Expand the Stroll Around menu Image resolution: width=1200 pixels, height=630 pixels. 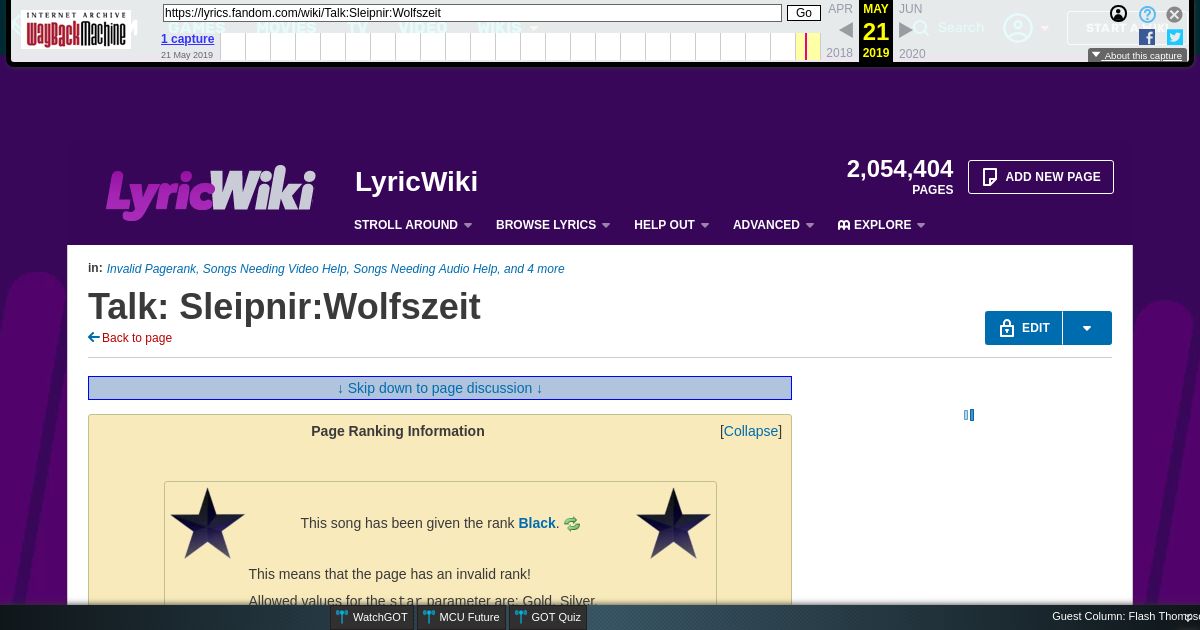pos(413,225)
